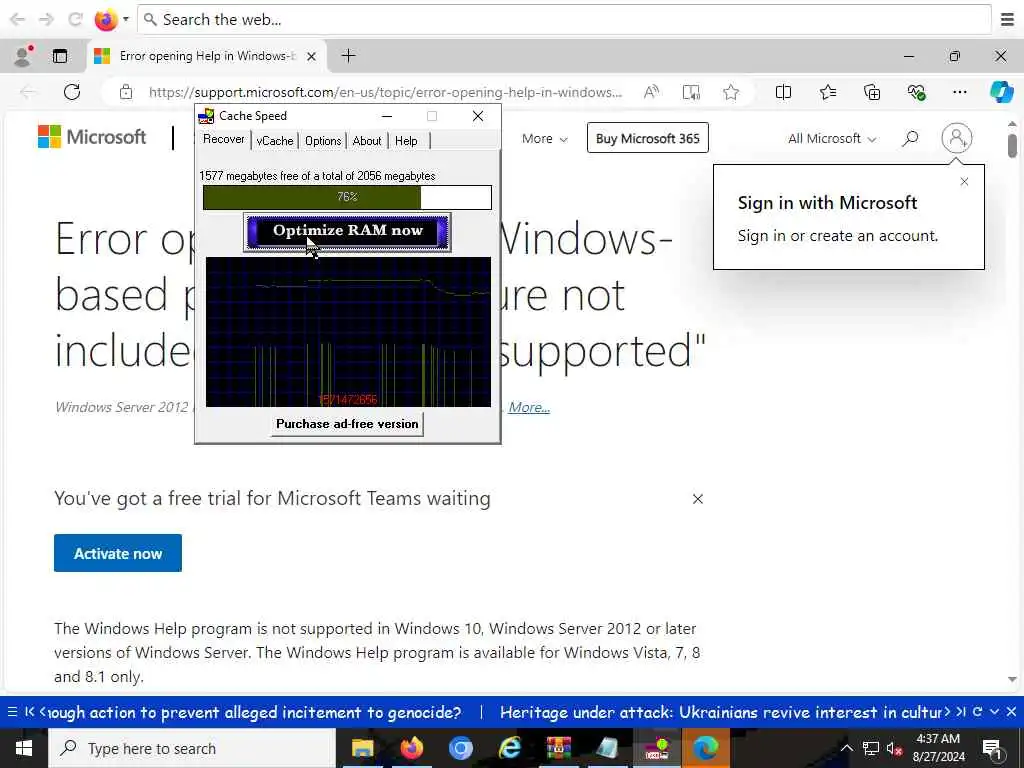1024x768 pixels.
Task: Open Edge Settings and more ellipsis
Action: click(959, 92)
